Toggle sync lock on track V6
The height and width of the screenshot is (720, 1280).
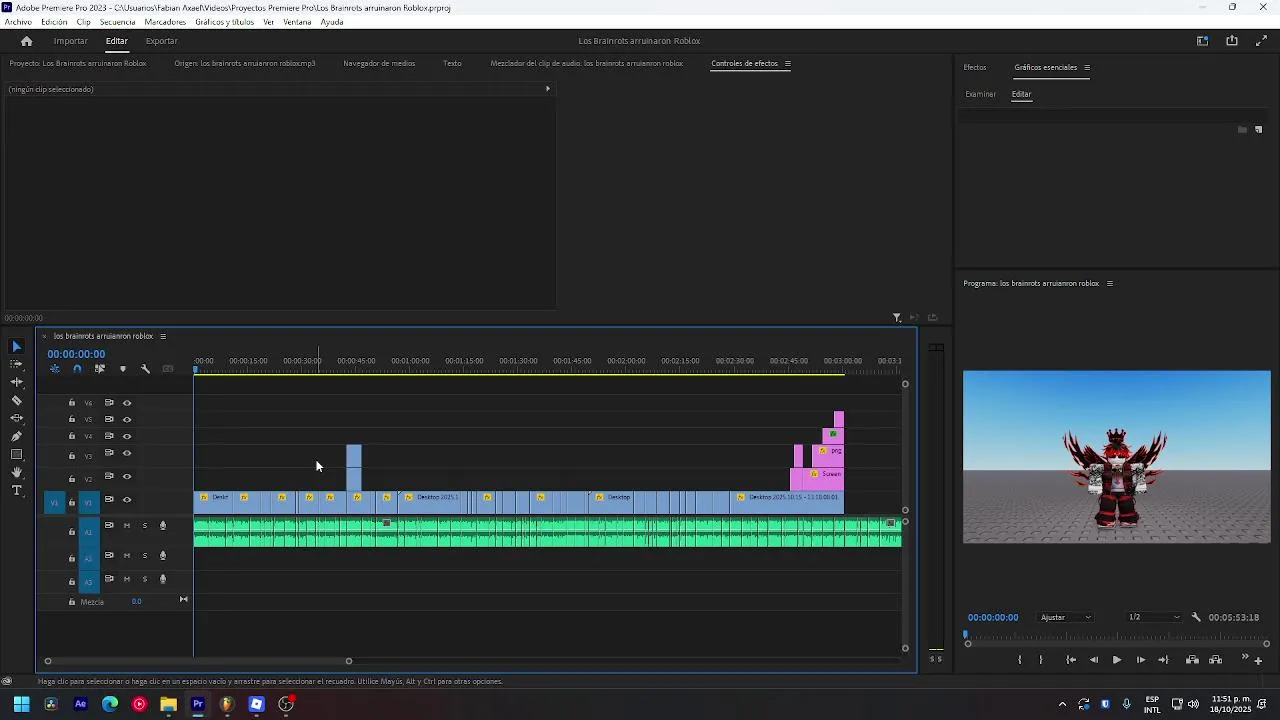pos(109,403)
